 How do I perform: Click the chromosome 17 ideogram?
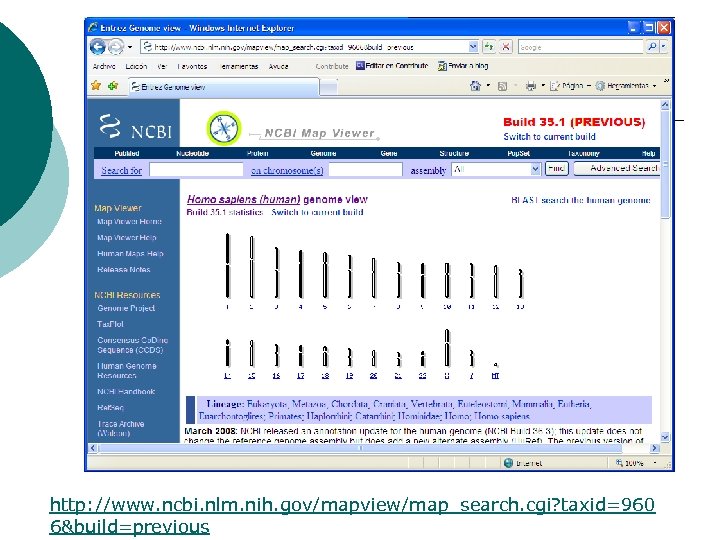click(301, 355)
